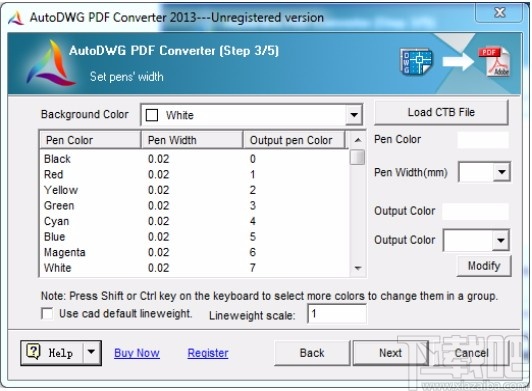Expand the Pen Width(mm) dropdown
532x391 pixels.
[501, 172]
